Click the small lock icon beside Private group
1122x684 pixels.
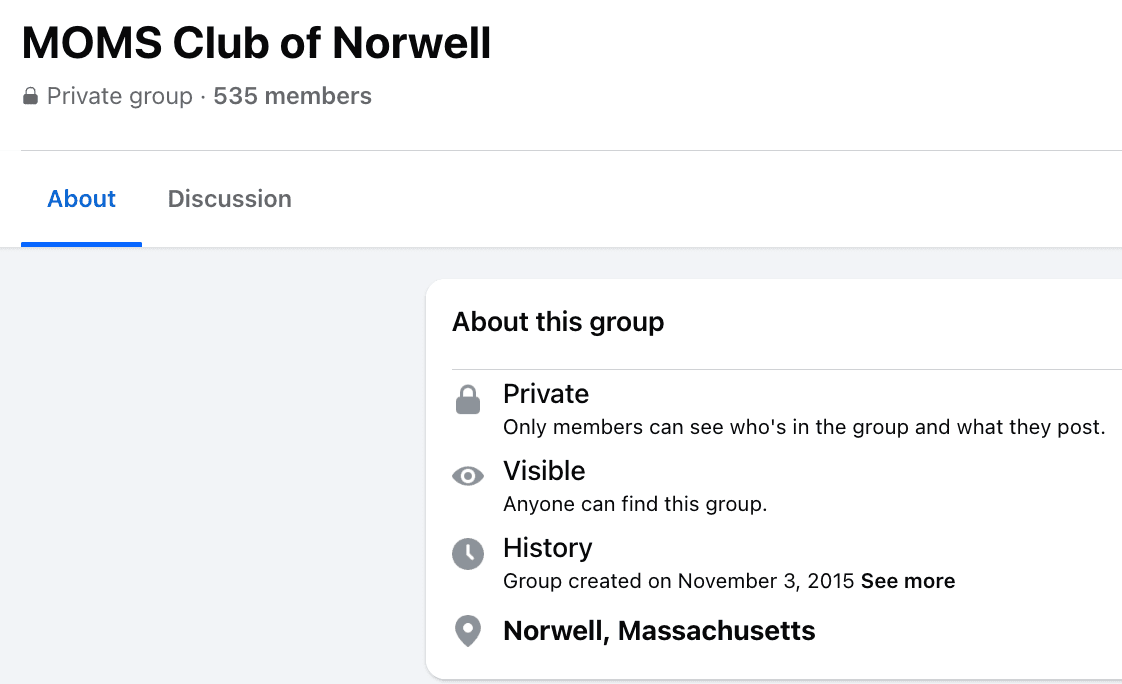tap(31, 97)
